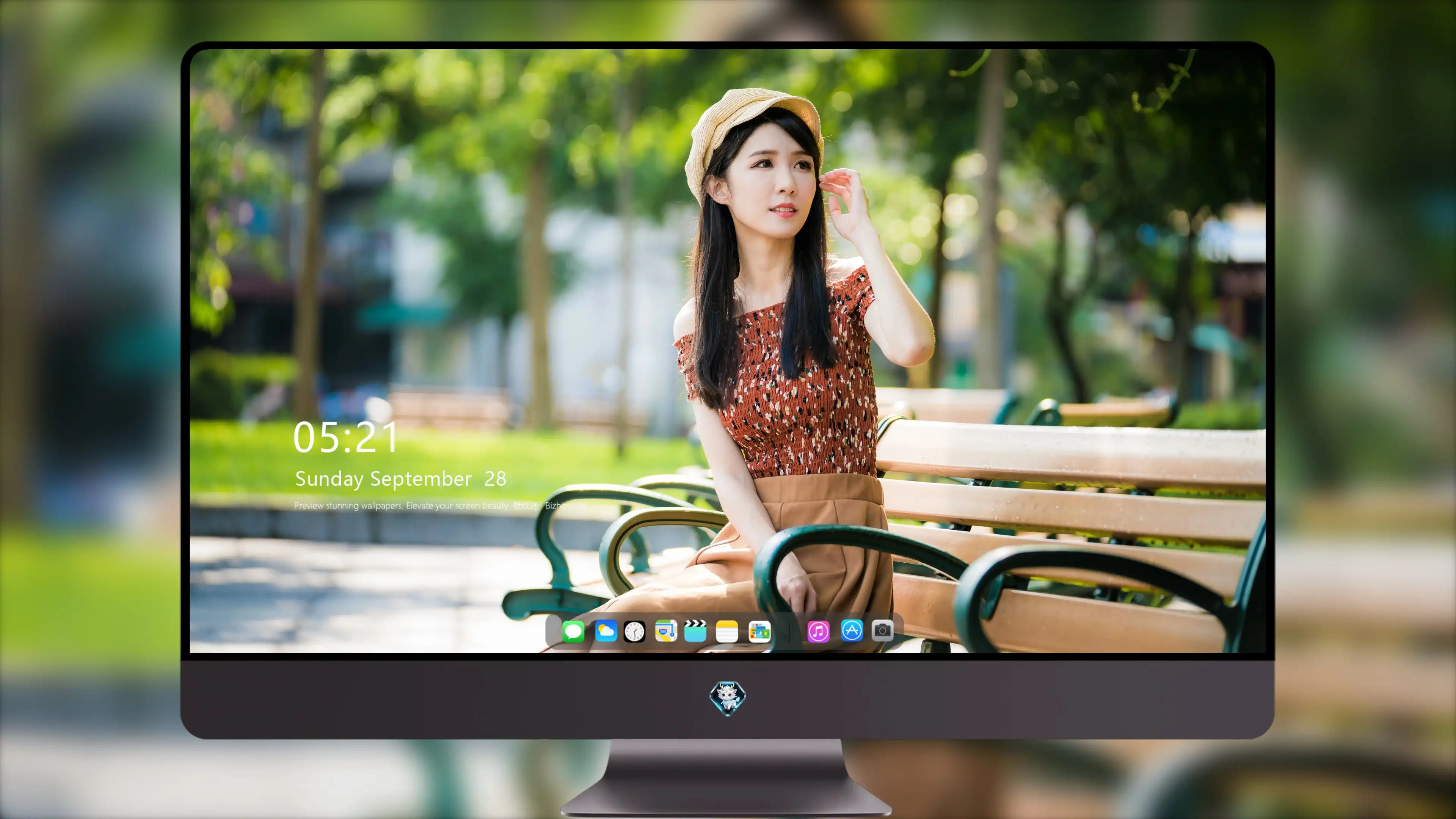
Task: Click the "Preview stunning wallpapers" caption text
Action: point(440,505)
